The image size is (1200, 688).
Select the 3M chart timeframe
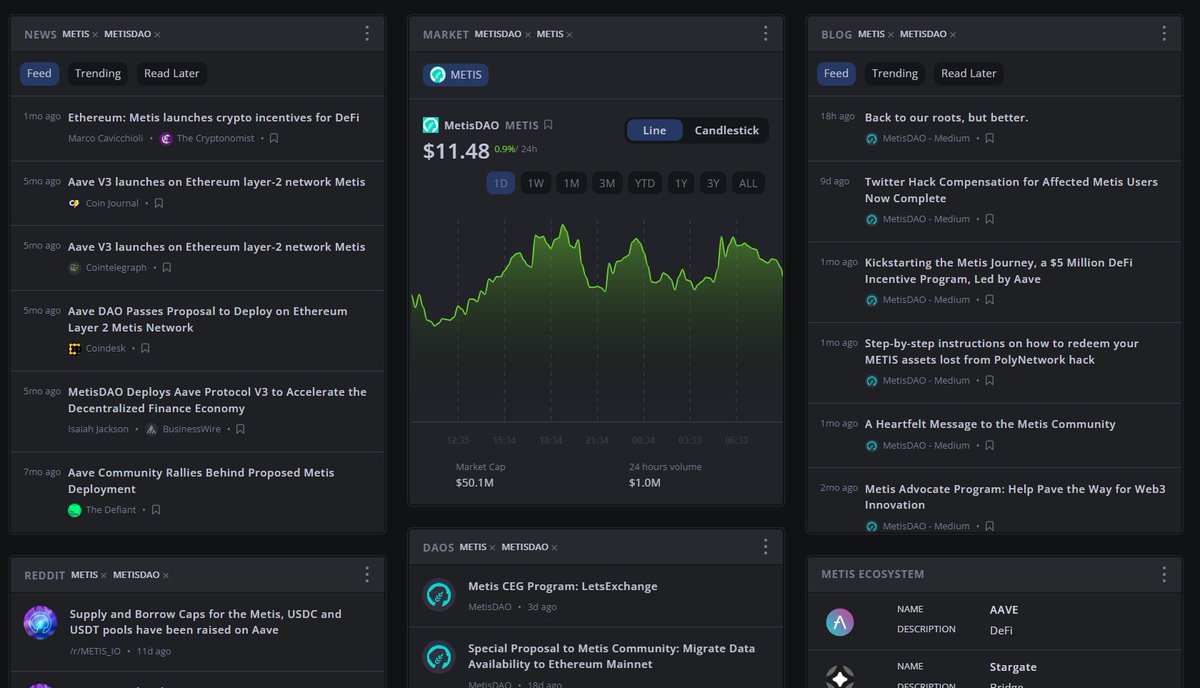[607, 184]
